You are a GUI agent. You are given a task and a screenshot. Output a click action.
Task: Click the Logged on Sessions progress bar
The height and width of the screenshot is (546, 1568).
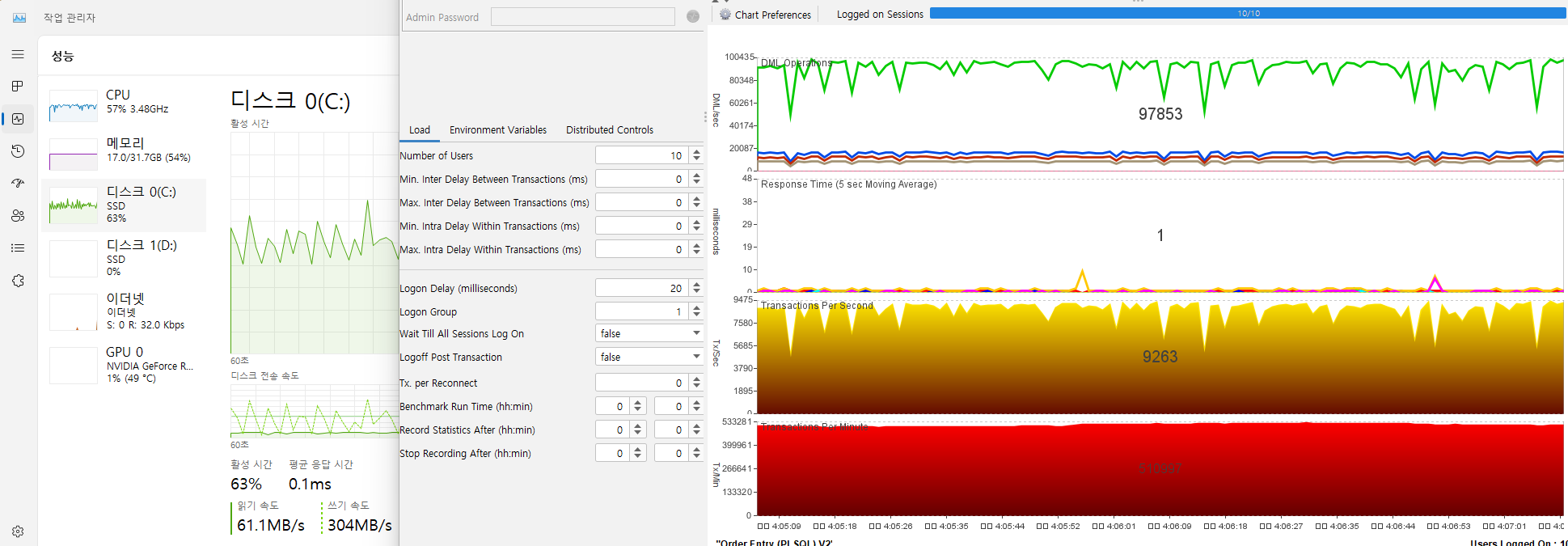pos(1248,14)
